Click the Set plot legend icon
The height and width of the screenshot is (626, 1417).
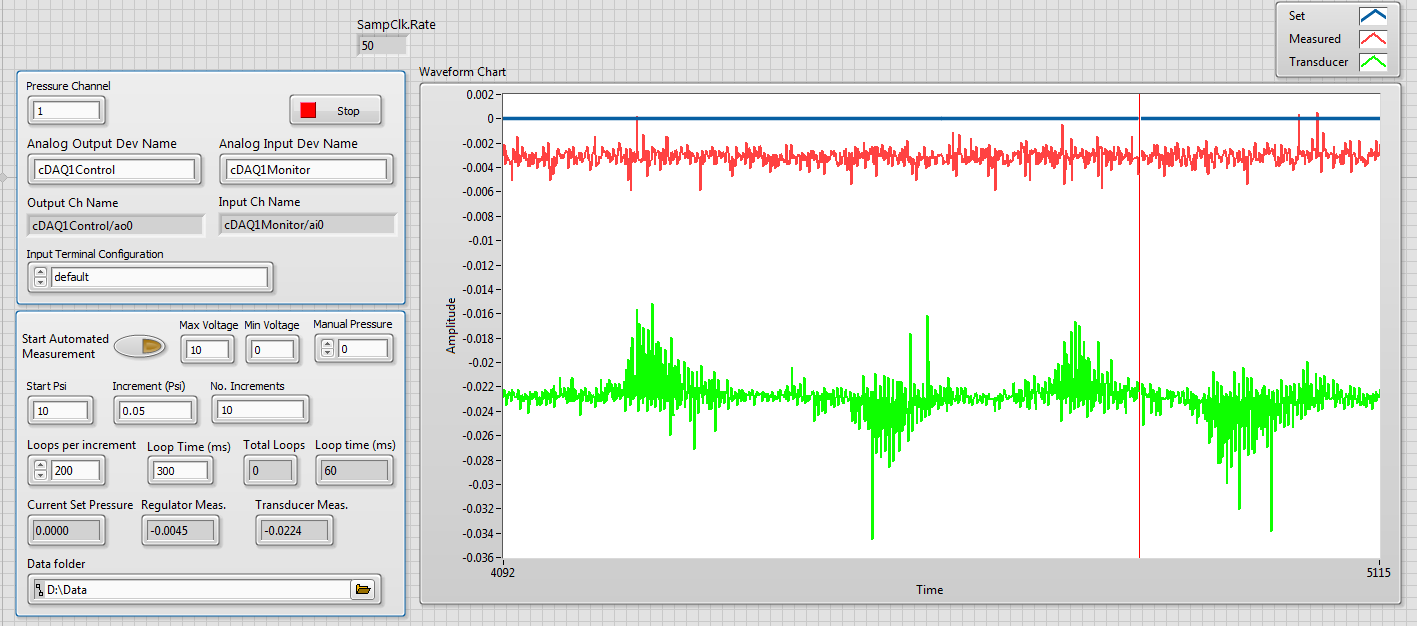pyautogui.click(x=1371, y=16)
